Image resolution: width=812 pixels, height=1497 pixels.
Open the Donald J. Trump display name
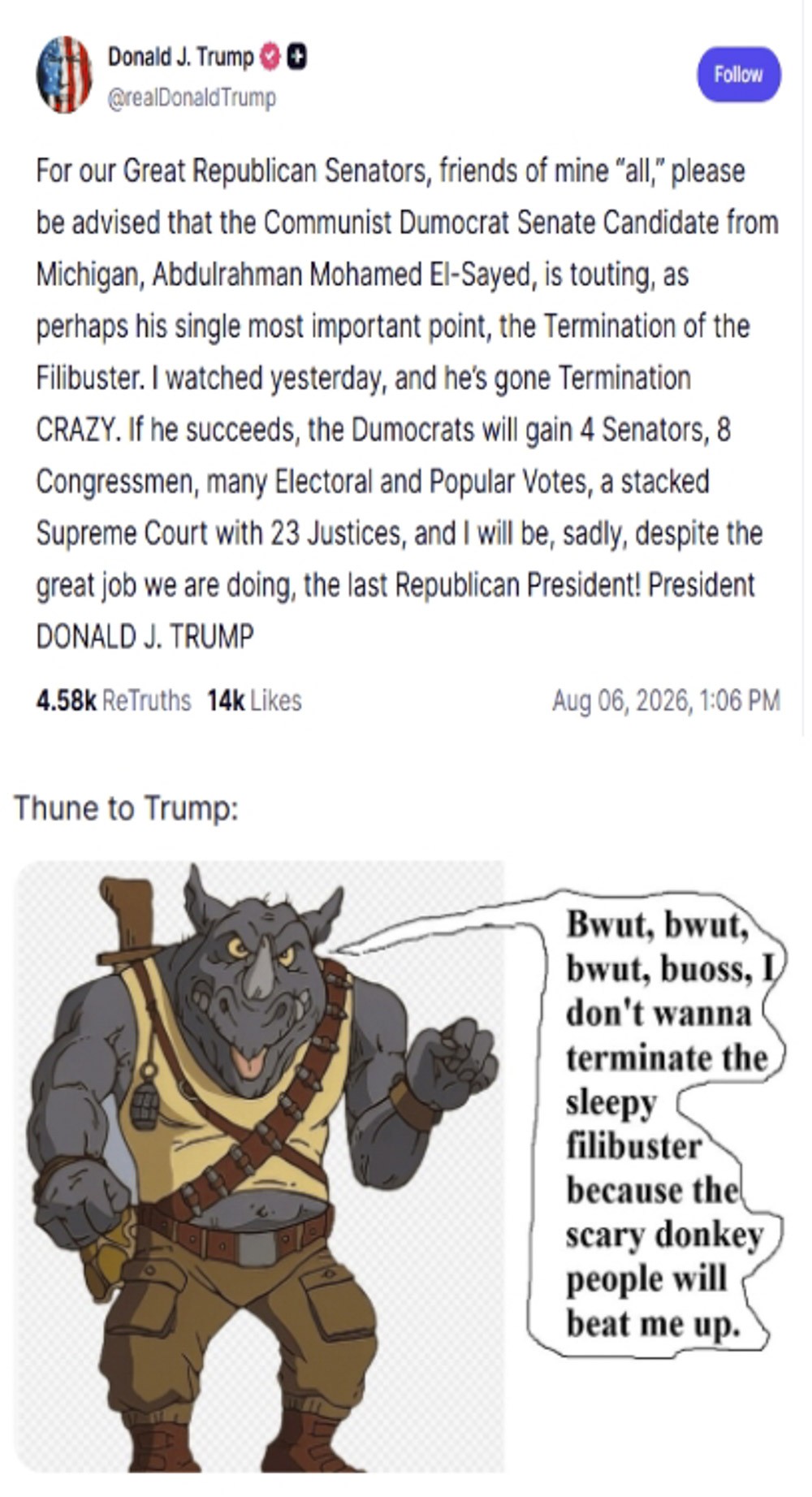coord(180,58)
